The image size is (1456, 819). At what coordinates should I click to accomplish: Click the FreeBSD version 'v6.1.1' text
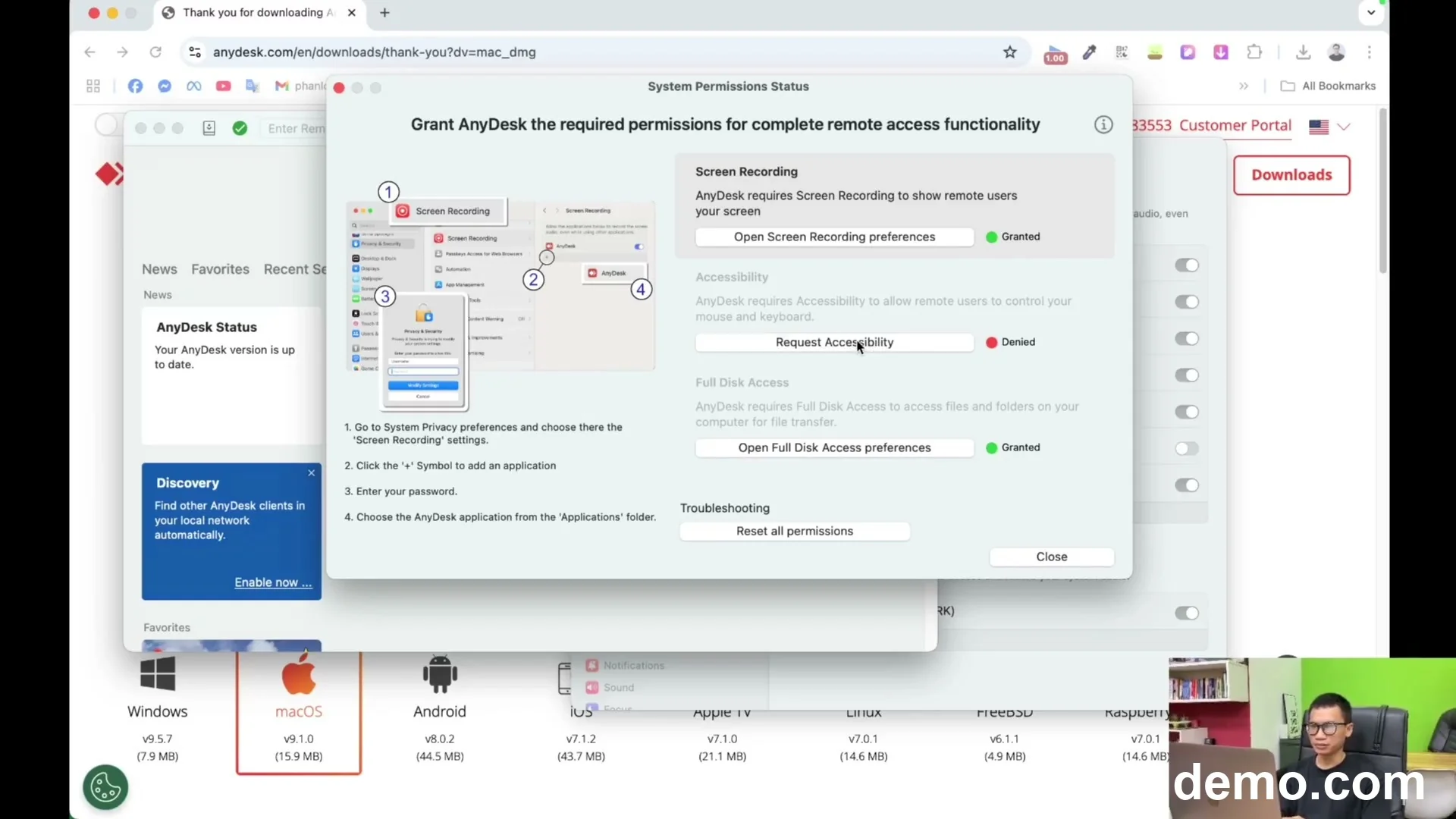(1004, 739)
